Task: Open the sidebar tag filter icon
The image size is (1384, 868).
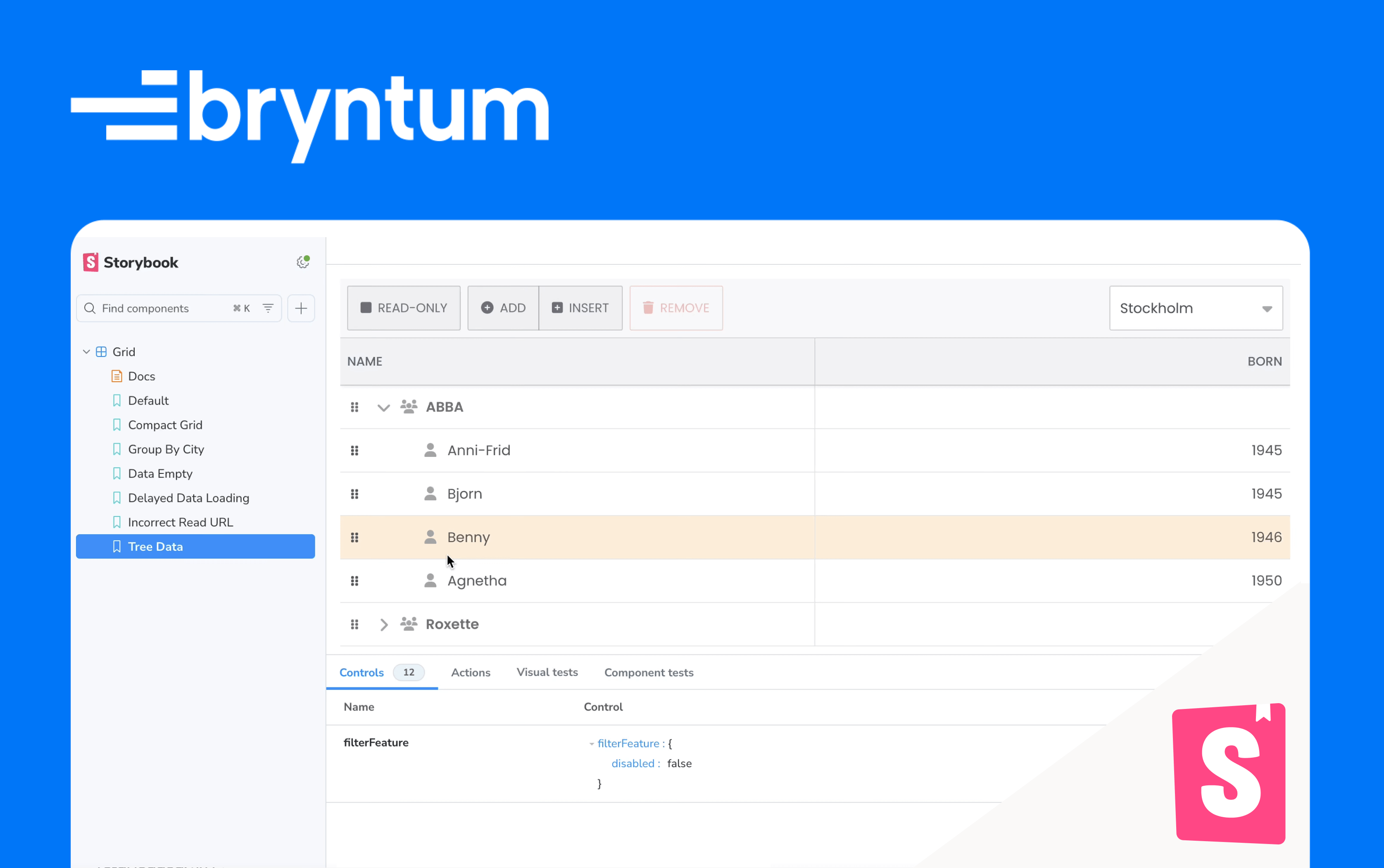Action: point(268,308)
